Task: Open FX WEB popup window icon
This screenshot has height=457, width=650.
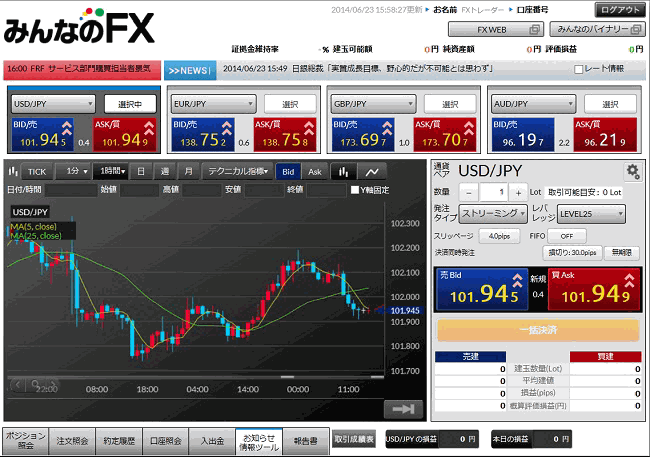Action: tap(535, 29)
